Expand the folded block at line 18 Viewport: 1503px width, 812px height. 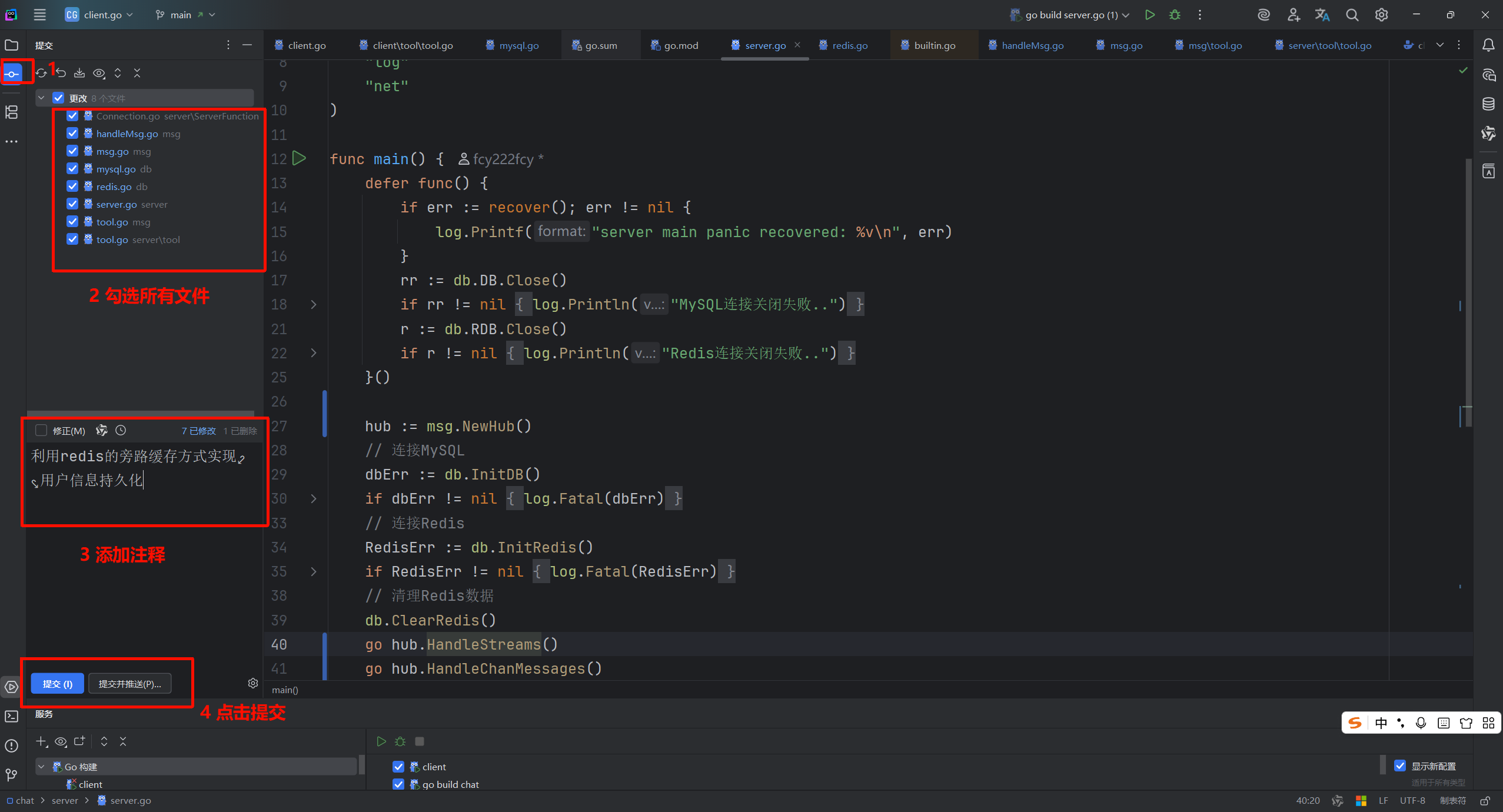coord(314,304)
